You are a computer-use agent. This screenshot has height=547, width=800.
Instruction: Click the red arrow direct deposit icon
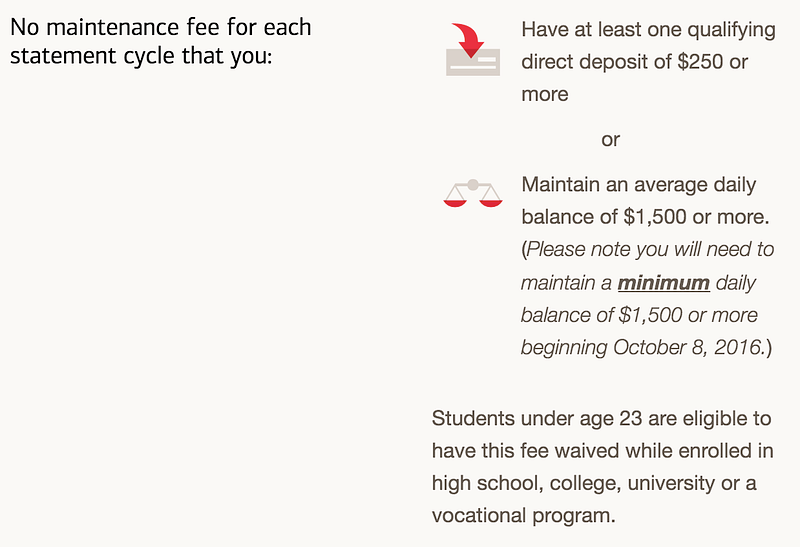(473, 49)
